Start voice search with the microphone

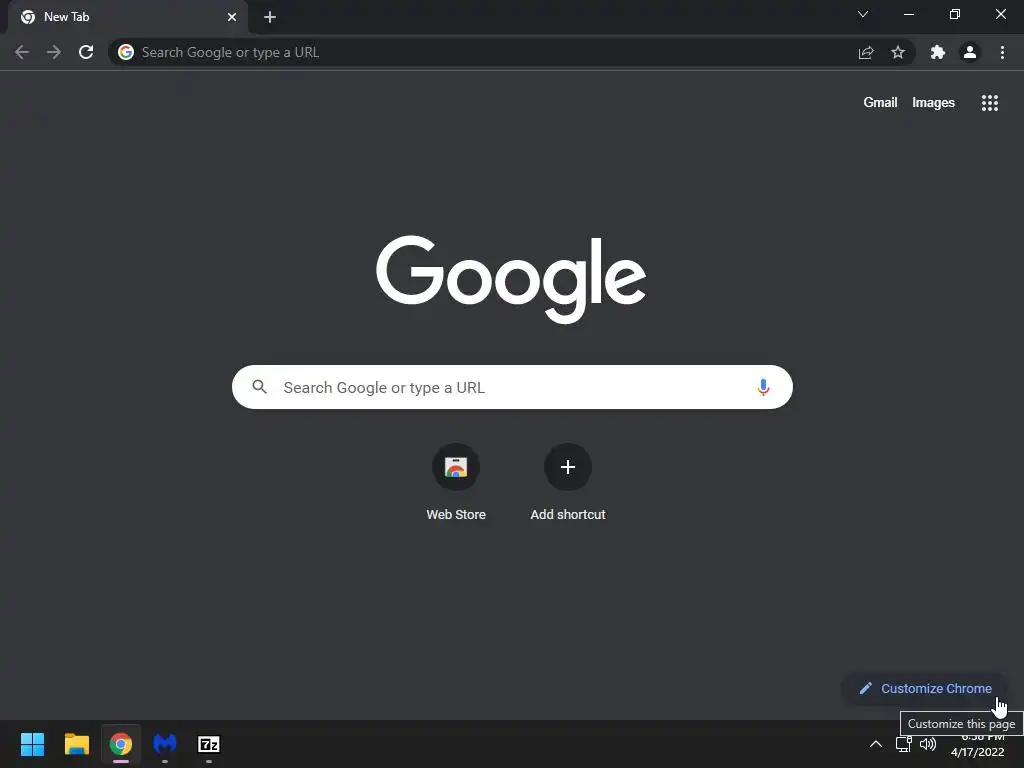763,387
